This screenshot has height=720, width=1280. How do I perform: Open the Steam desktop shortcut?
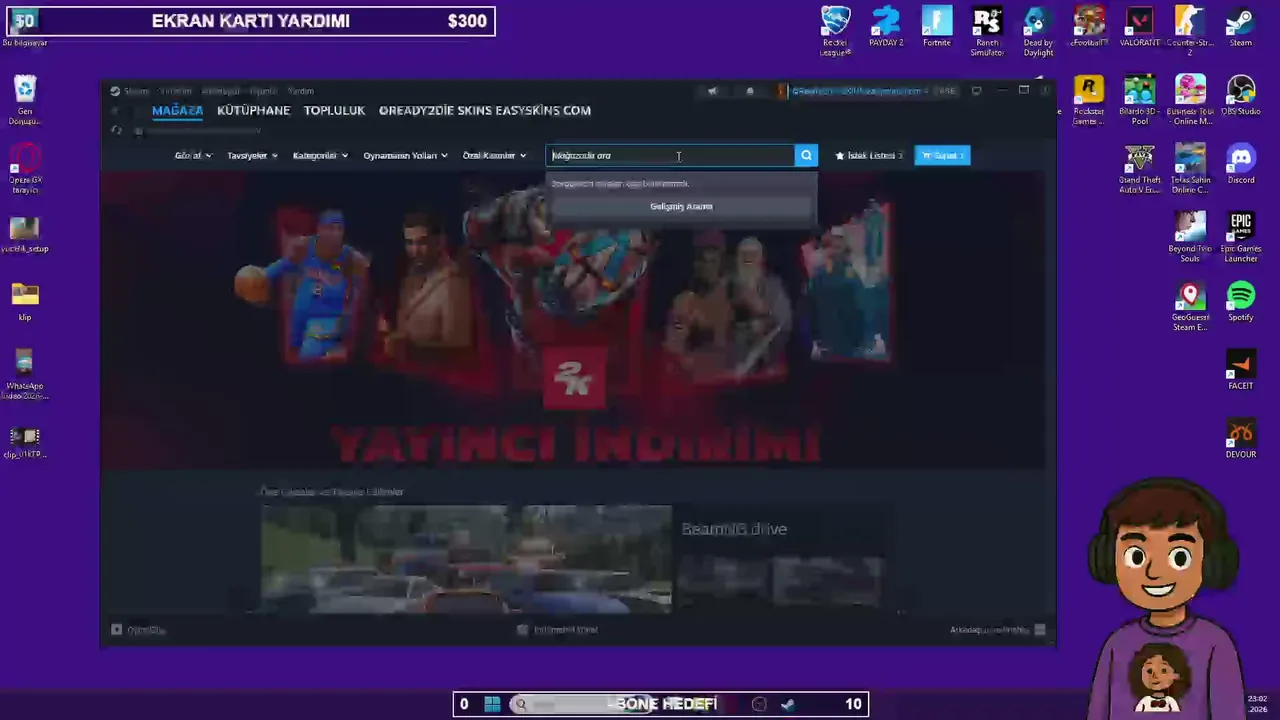coord(1241,28)
